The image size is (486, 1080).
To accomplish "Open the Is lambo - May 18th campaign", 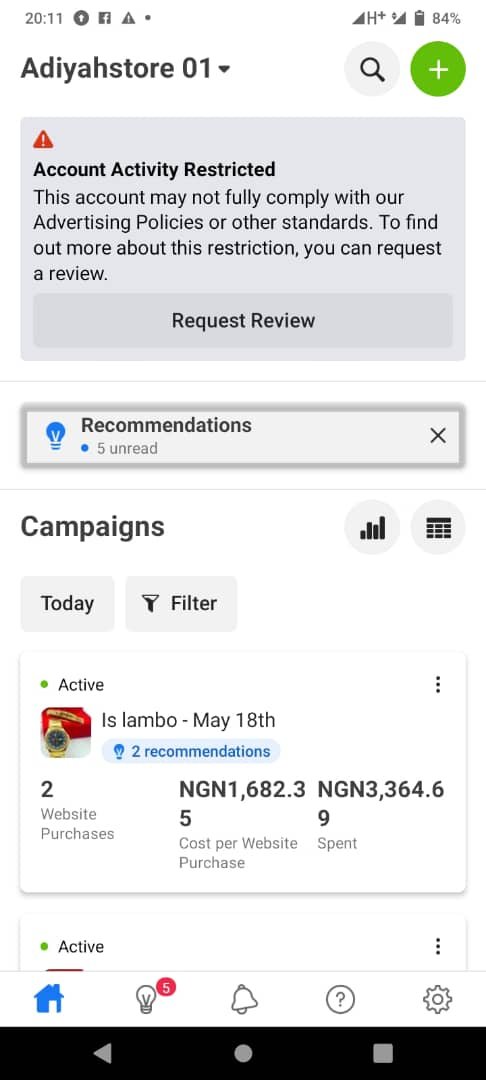I will click(x=188, y=720).
